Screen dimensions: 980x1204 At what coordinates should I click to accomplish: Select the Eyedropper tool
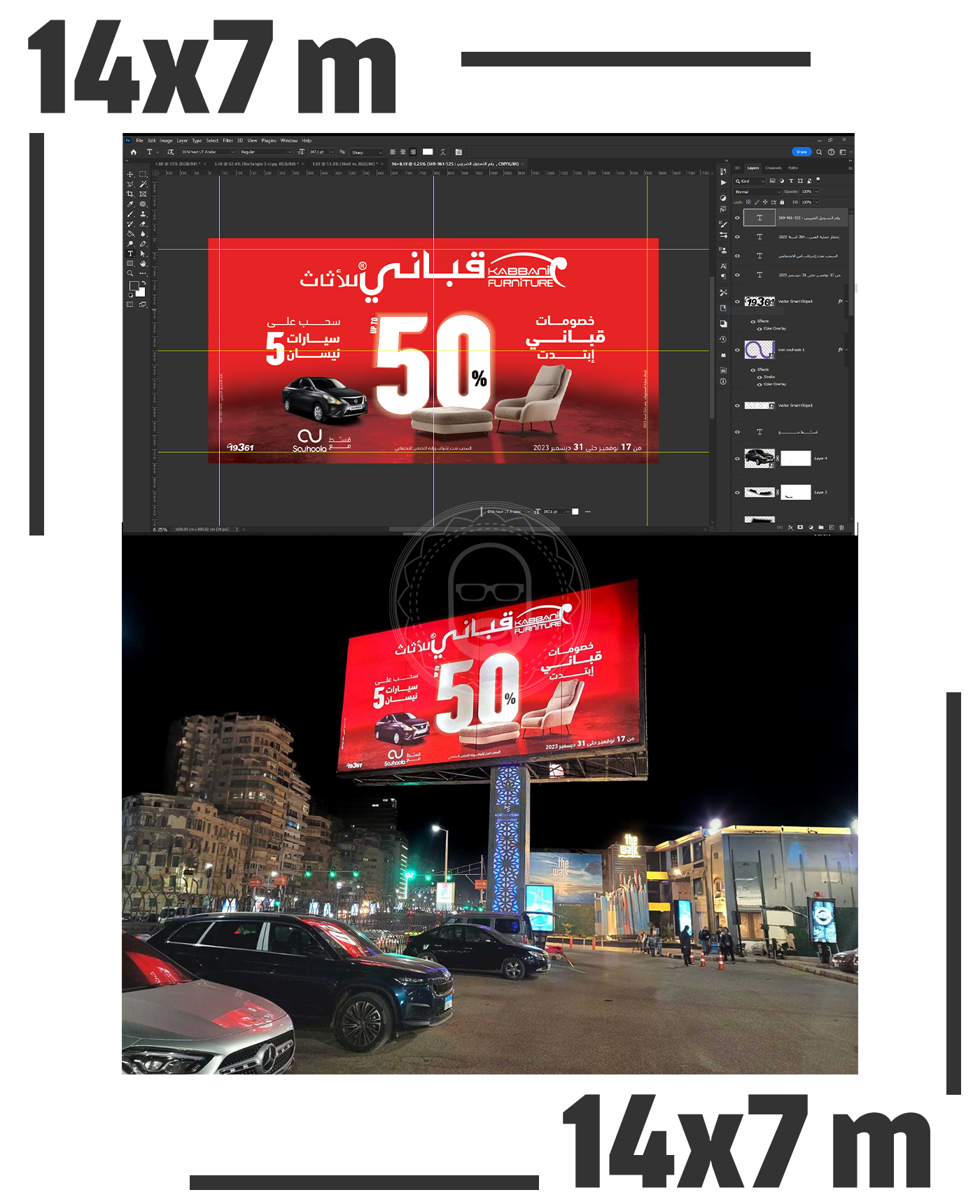coord(130,204)
